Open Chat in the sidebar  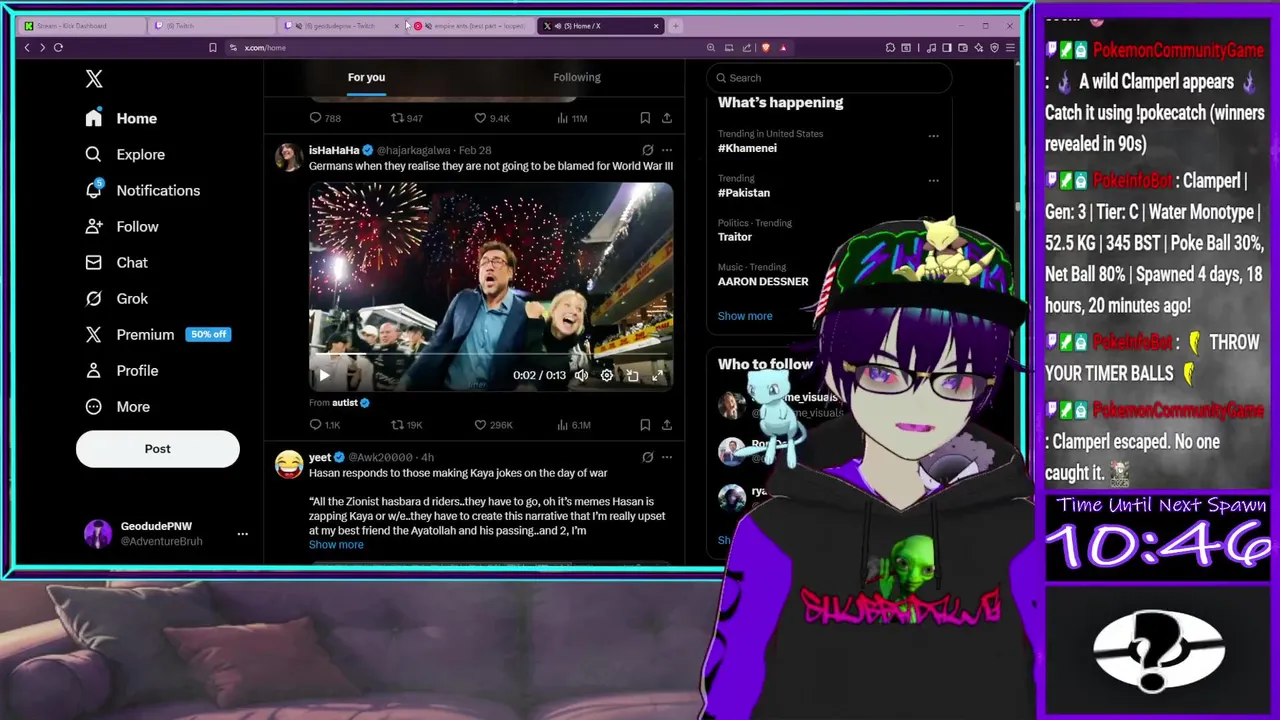point(116,262)
